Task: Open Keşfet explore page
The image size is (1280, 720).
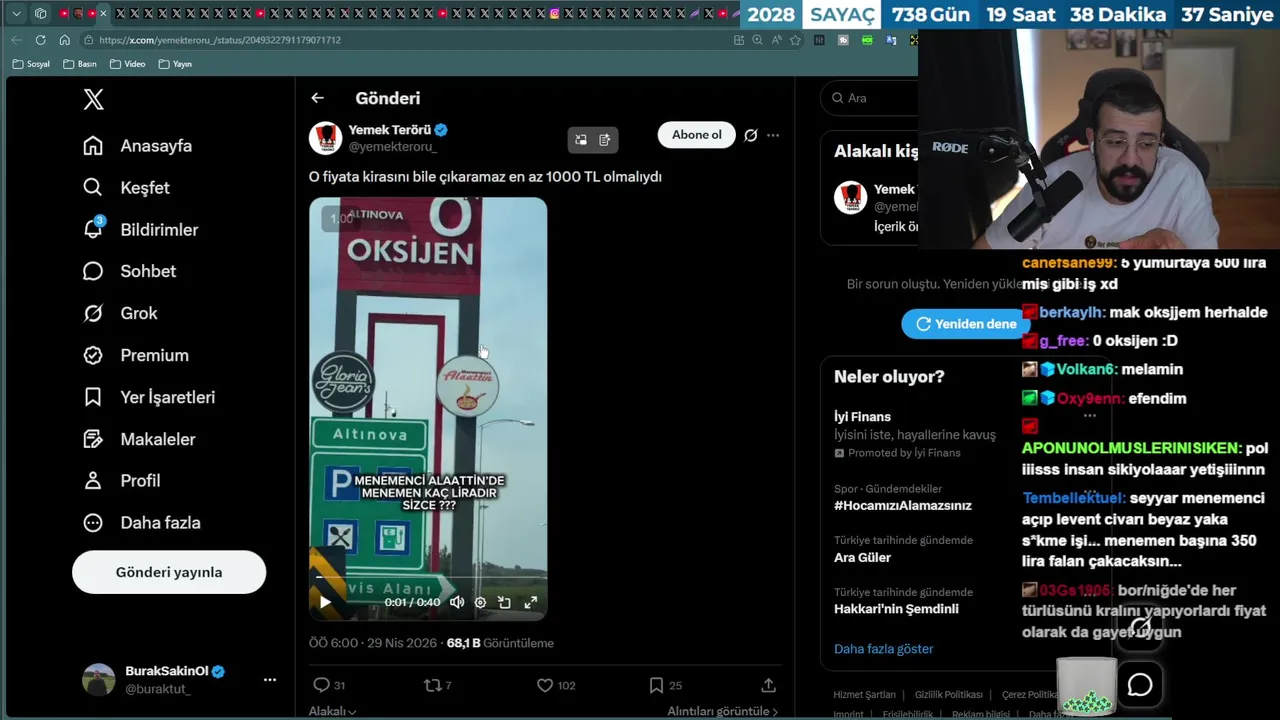Action: pos(126,188)
